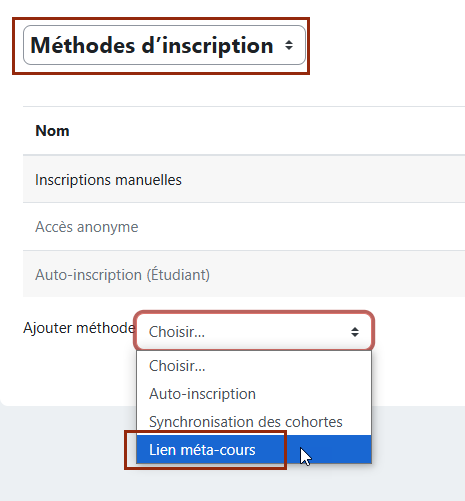The width and height of the screenshot is (465, 501).
Task: Click the up-down arrow beside Méthodes d'inscription
Action: [x=289, y=45]
